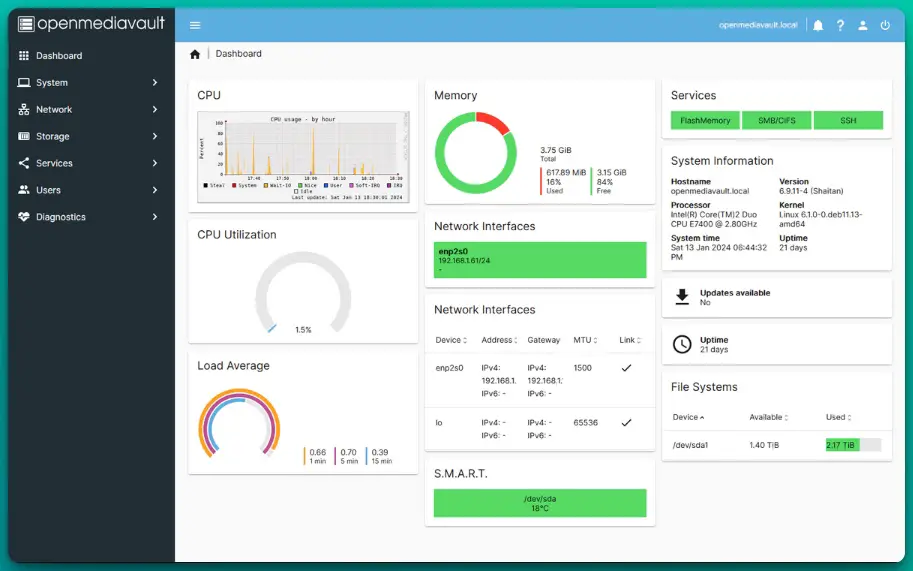This screenshot has height=571, width=913.
Task: Click the Updates available download icon
Action: [x=682, y=297]
